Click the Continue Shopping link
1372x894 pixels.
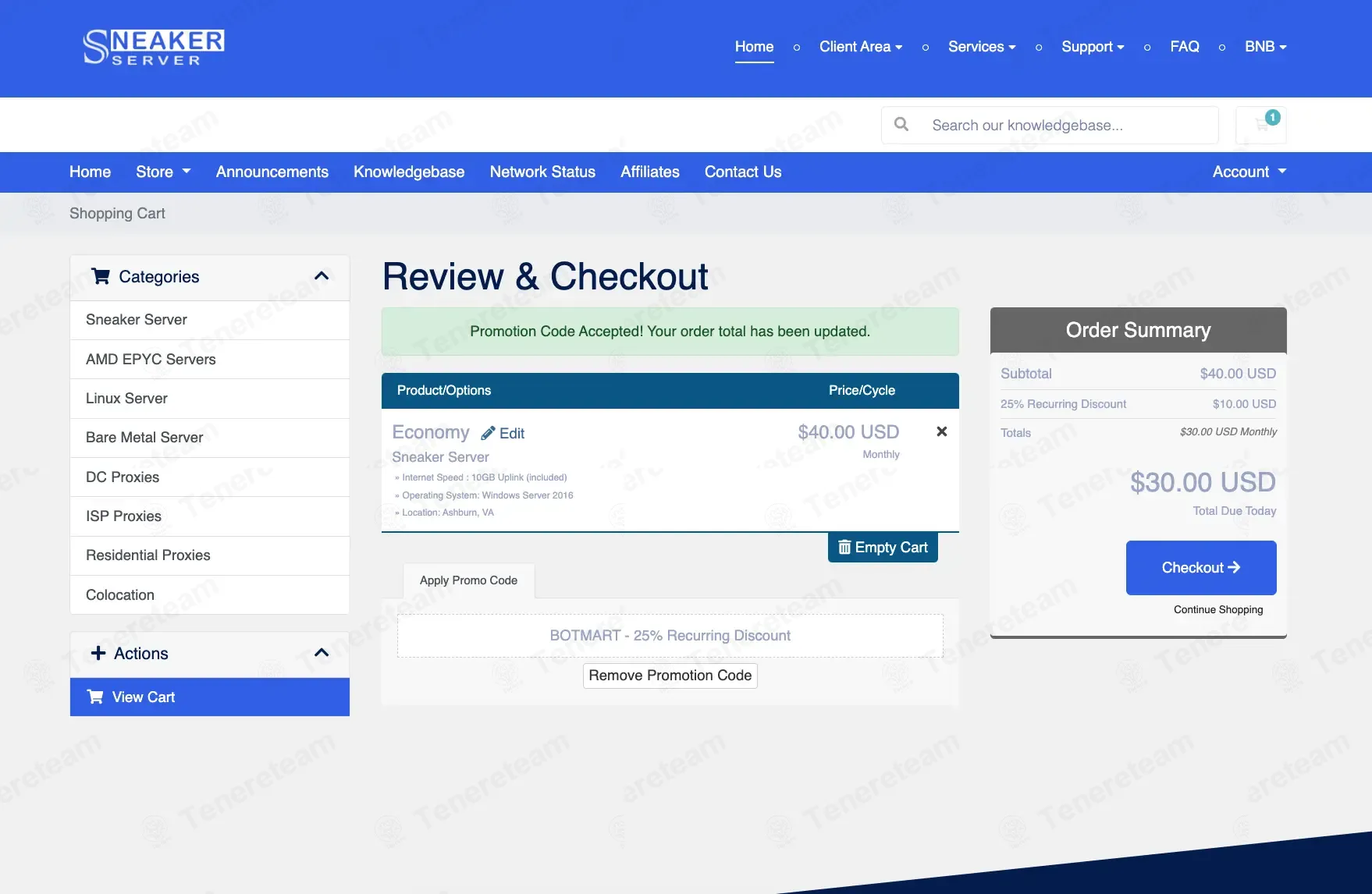pos(1218,610)
